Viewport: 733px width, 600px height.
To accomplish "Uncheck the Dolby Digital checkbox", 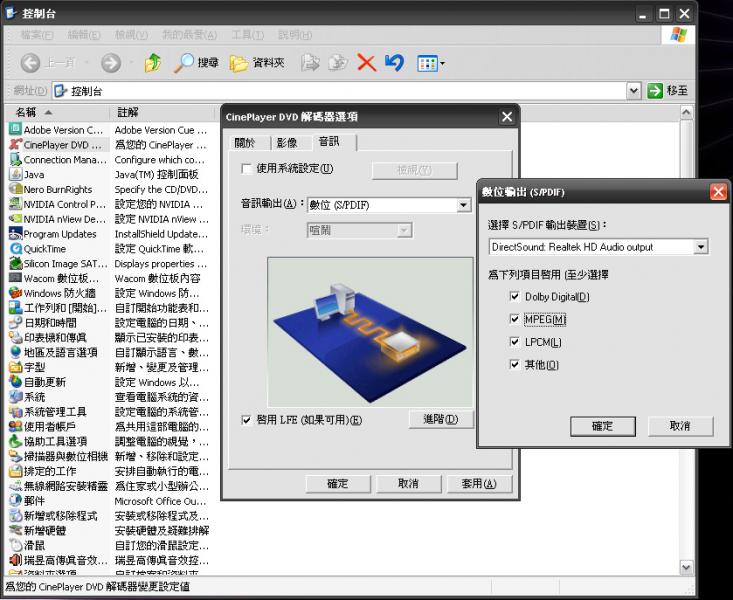I will tap(514, 297).
